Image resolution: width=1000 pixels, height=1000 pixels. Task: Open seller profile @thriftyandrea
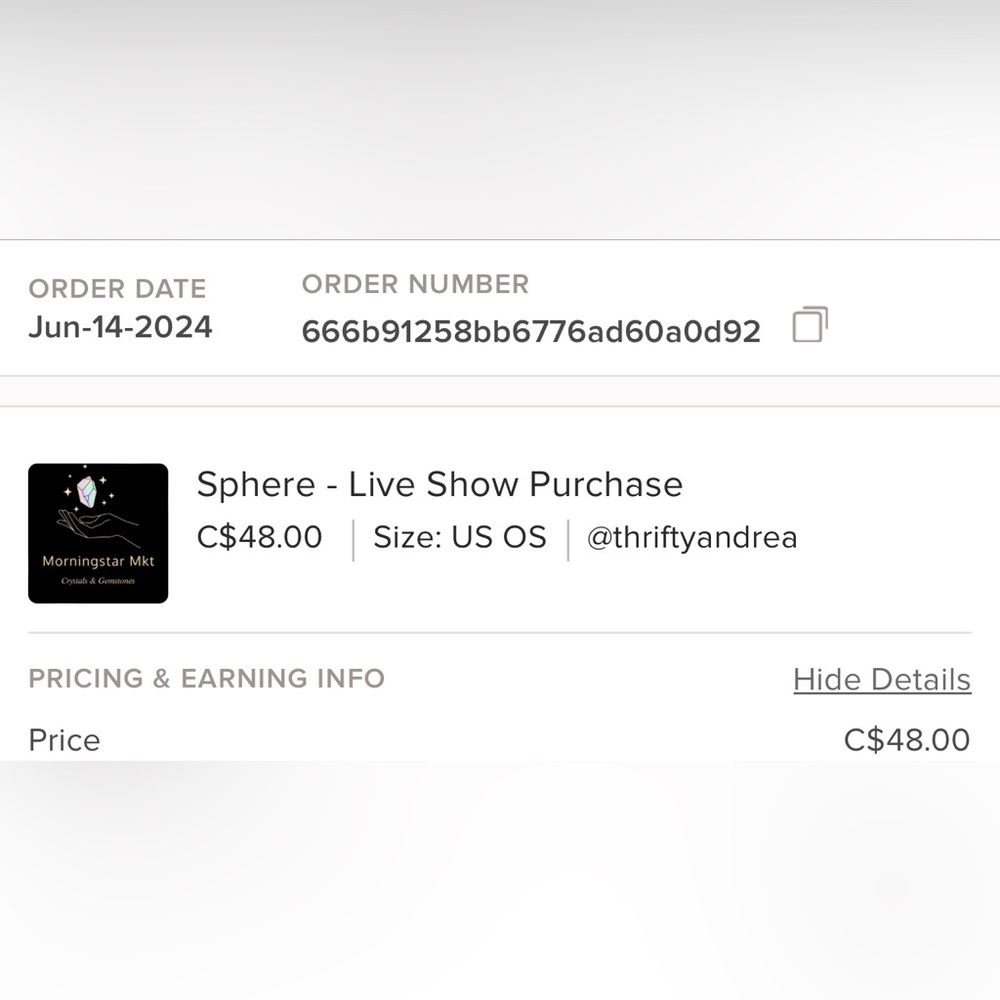point(692,538)
